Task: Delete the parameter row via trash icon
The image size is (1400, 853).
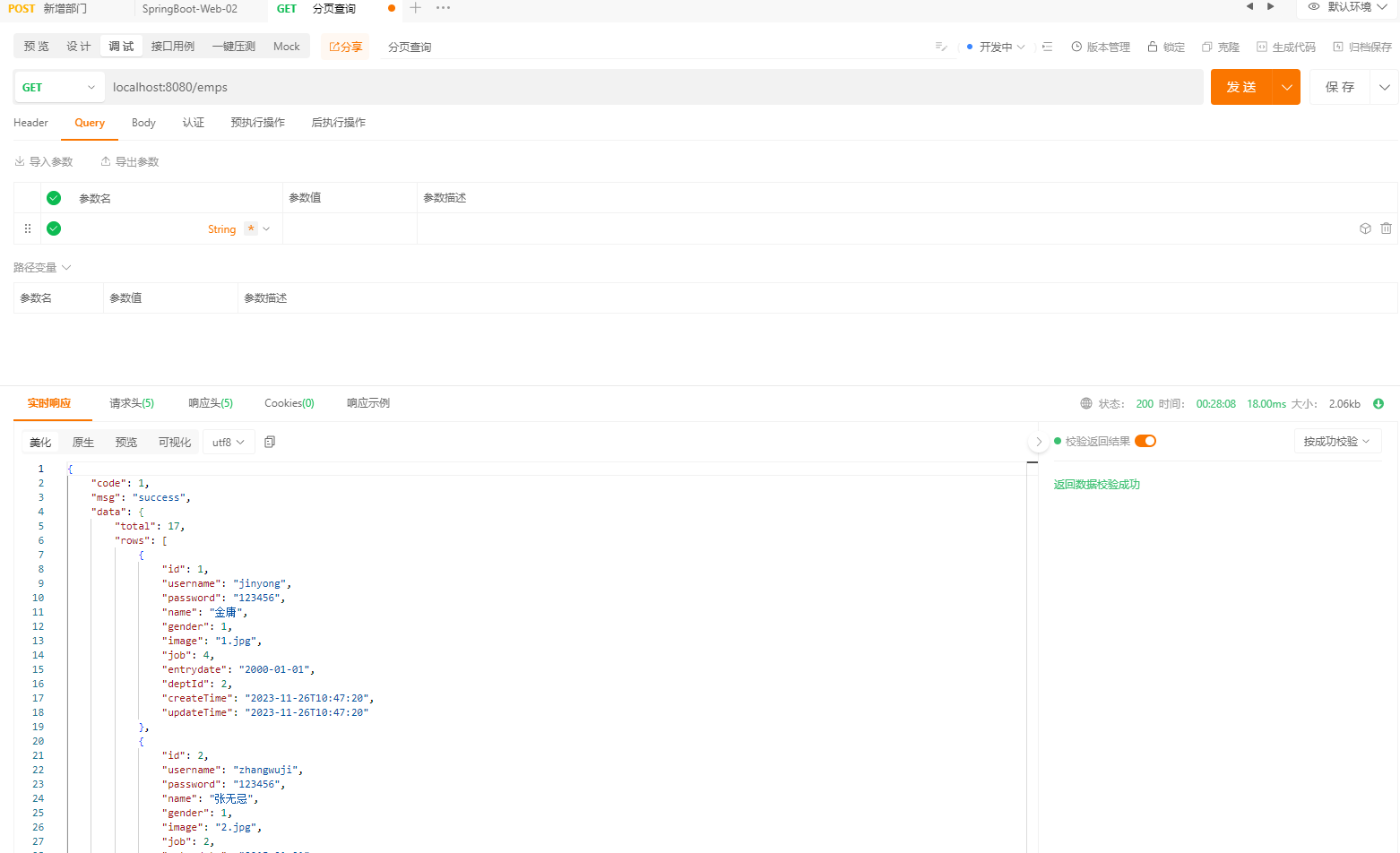Action: tap(1386, 228)
